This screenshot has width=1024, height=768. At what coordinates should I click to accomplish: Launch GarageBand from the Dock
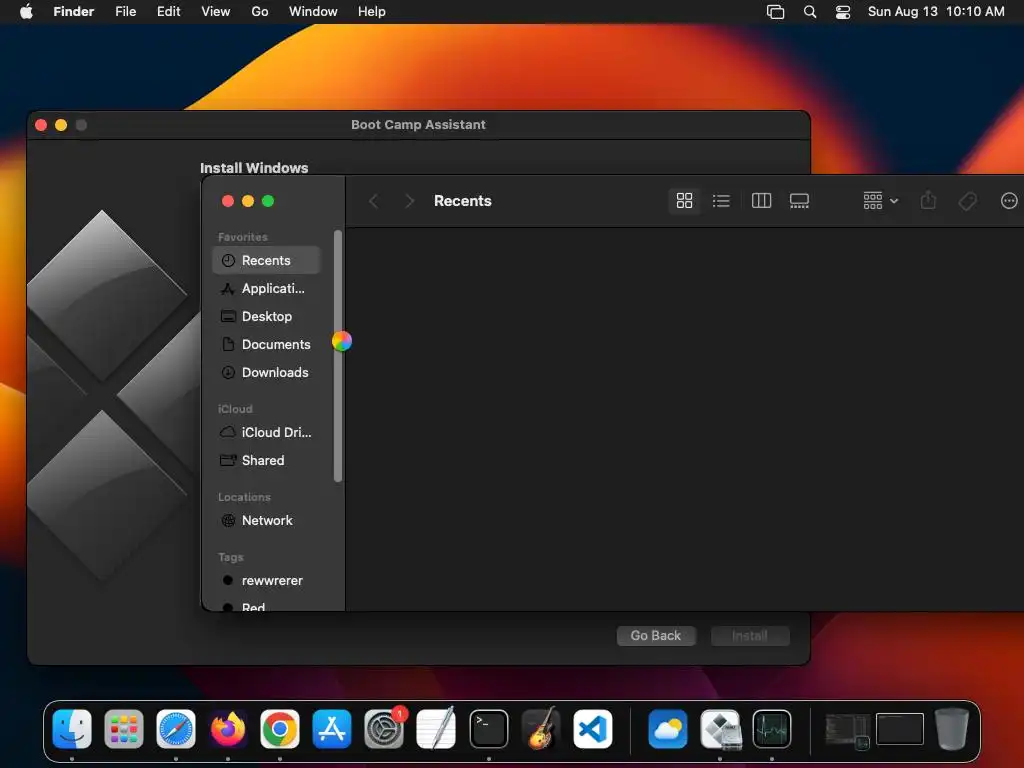click(x=541, y=728)
